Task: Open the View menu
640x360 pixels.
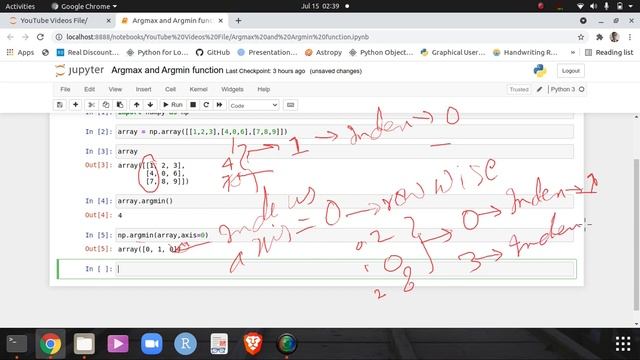Action: click(x=115, y=89)
